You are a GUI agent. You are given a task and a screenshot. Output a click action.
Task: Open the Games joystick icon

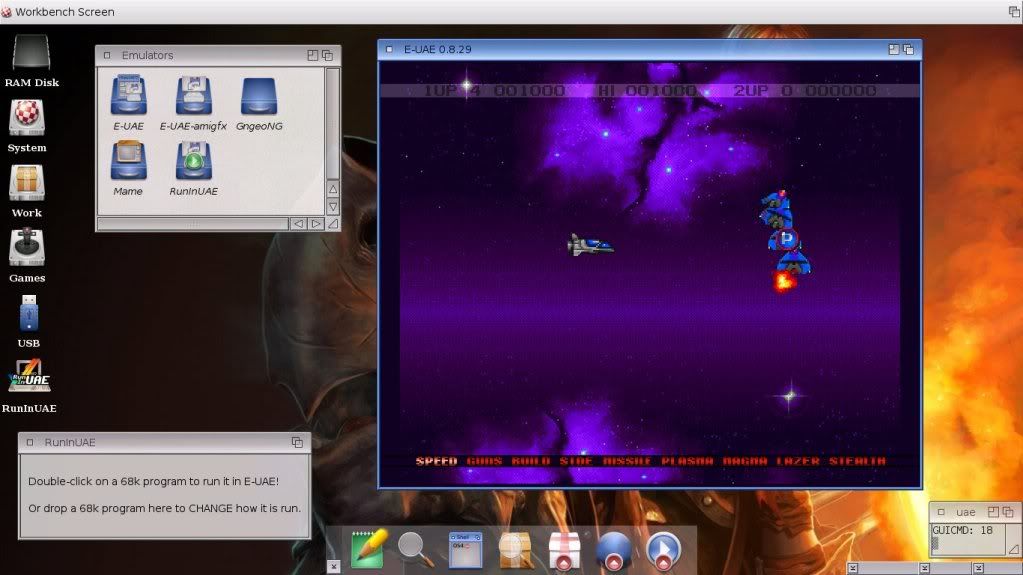[x=27, y=247]
